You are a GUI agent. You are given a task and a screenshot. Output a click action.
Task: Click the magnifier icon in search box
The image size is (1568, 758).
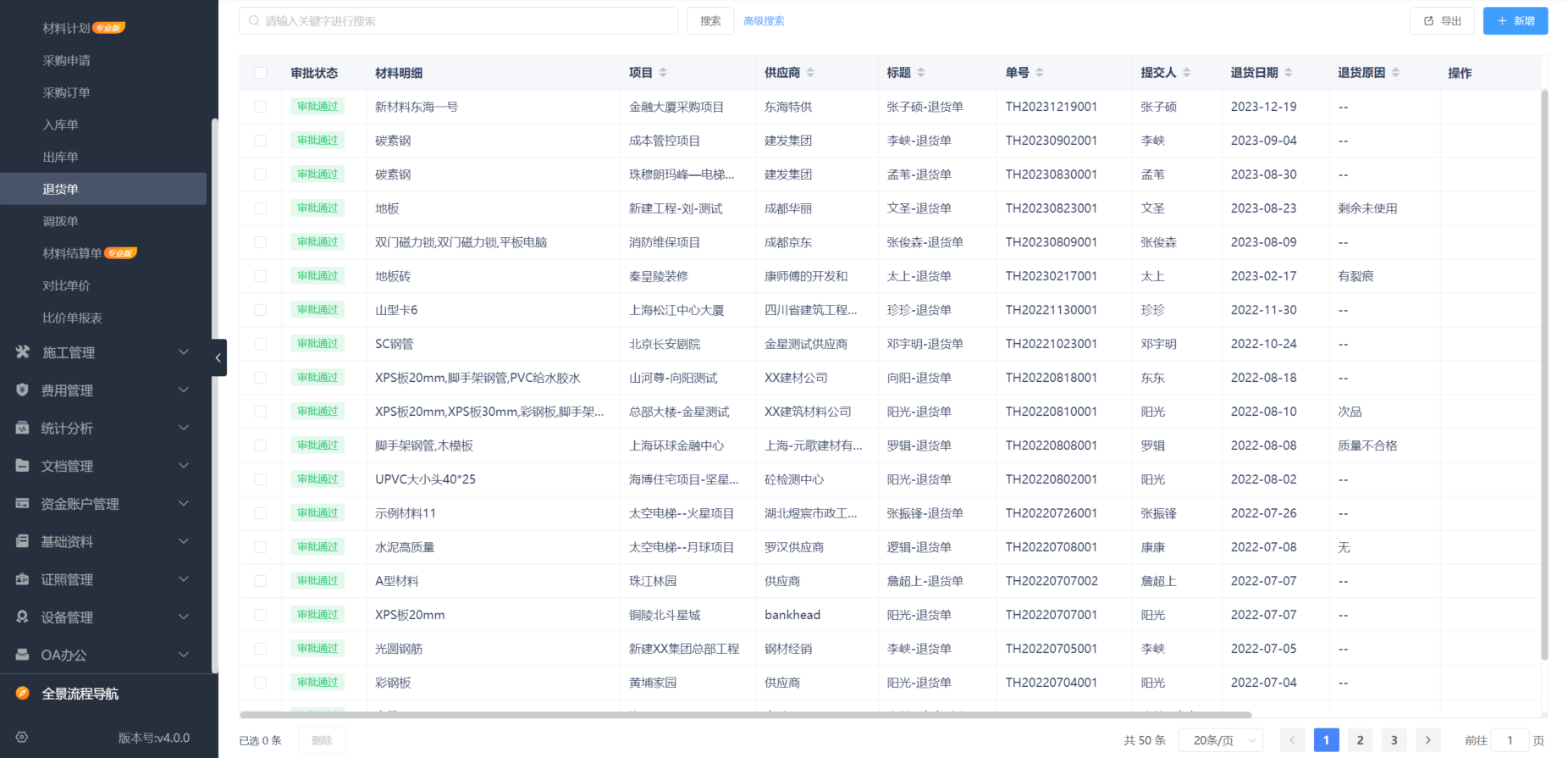pyautogui.click(x=254, y=20)
